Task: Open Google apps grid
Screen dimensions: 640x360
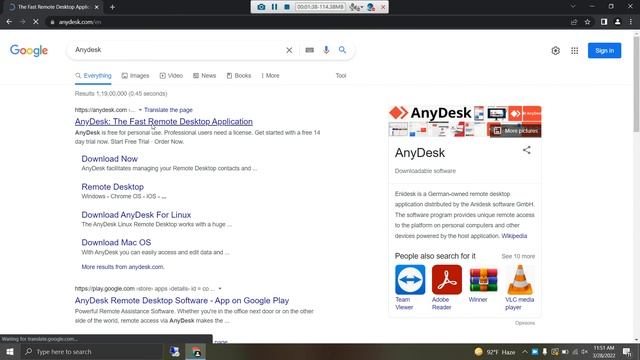Action: point(574,51)
